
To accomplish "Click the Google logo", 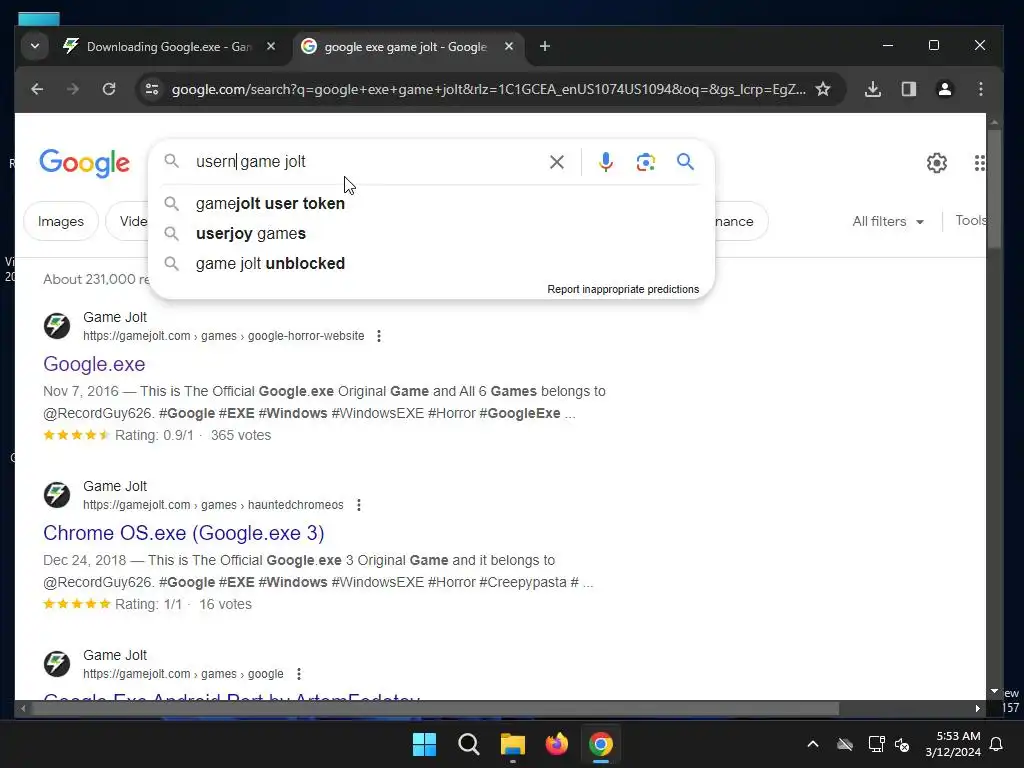I will tap(85, 163).
